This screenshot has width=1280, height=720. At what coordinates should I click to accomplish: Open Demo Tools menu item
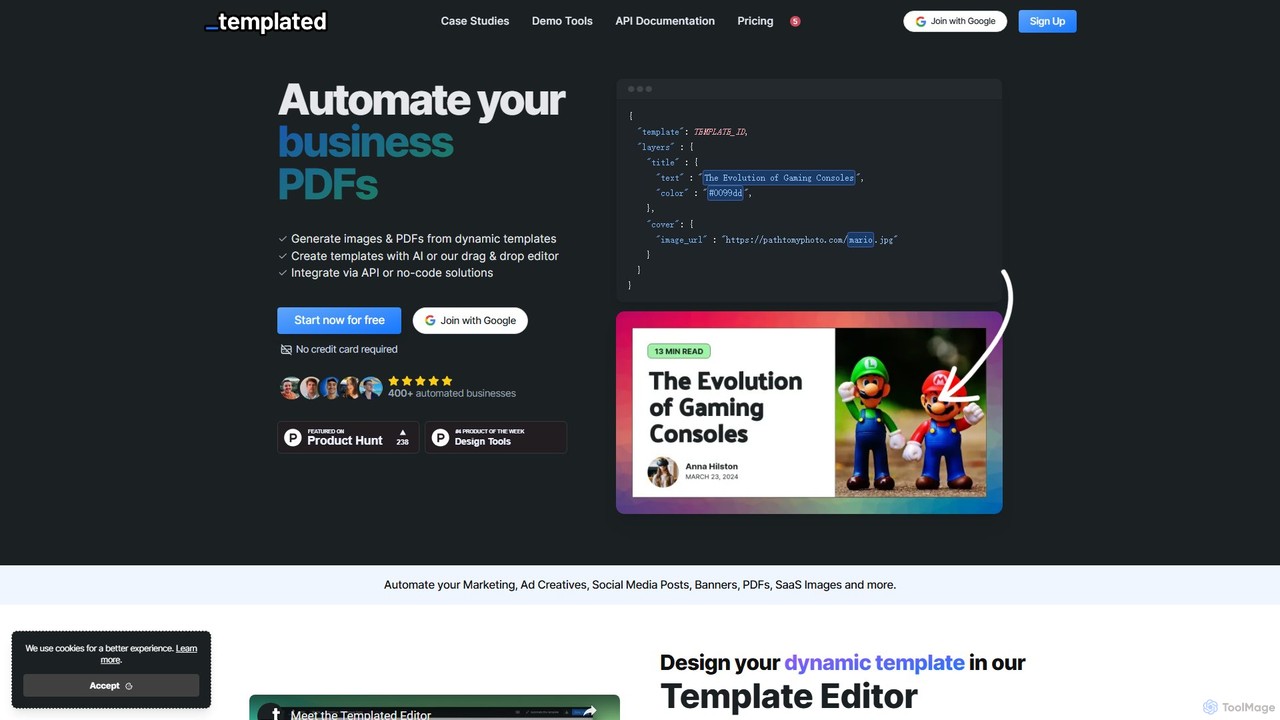tap(562, 21)
